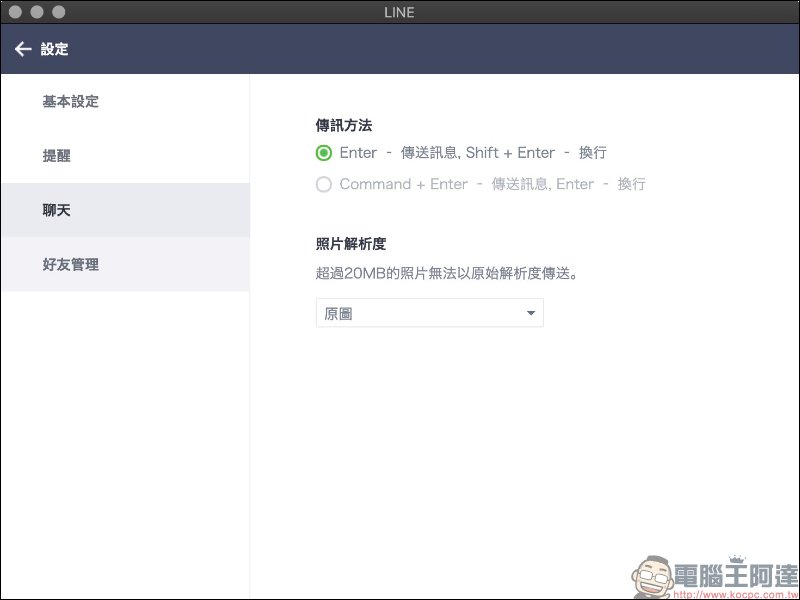
Task: Click the LINE window title
Action: [399, 12]
